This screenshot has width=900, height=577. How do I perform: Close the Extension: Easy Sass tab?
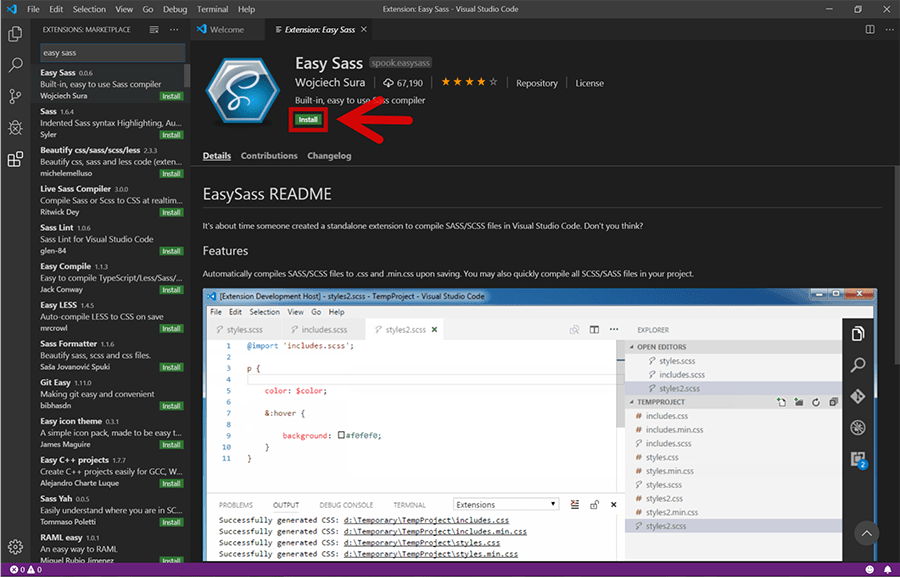(364, 29)
